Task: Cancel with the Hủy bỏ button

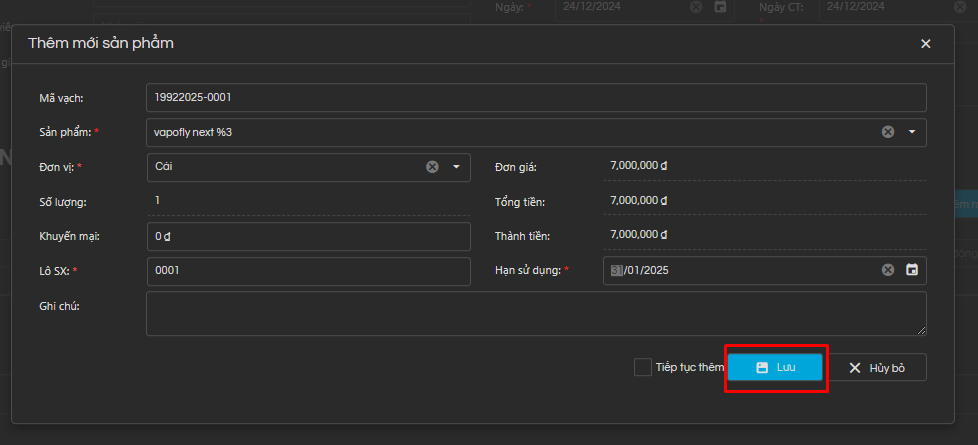Action: [x=877, y=368]
